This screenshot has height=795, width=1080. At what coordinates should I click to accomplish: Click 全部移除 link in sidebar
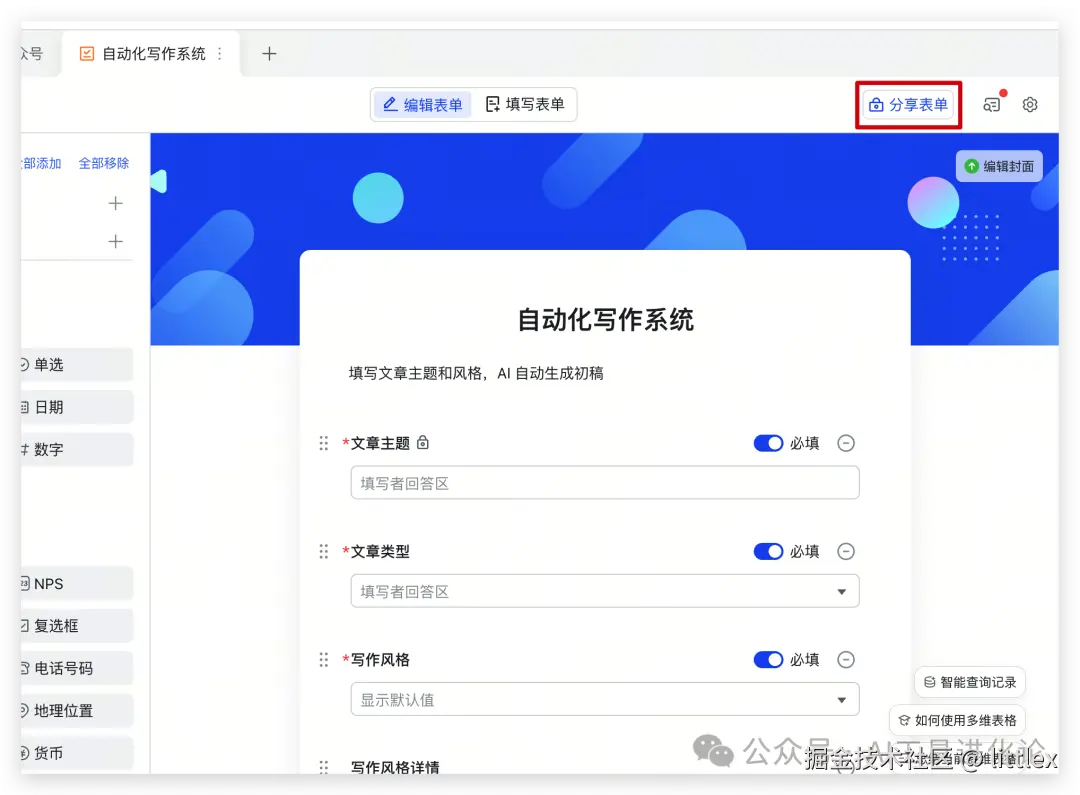103,162
